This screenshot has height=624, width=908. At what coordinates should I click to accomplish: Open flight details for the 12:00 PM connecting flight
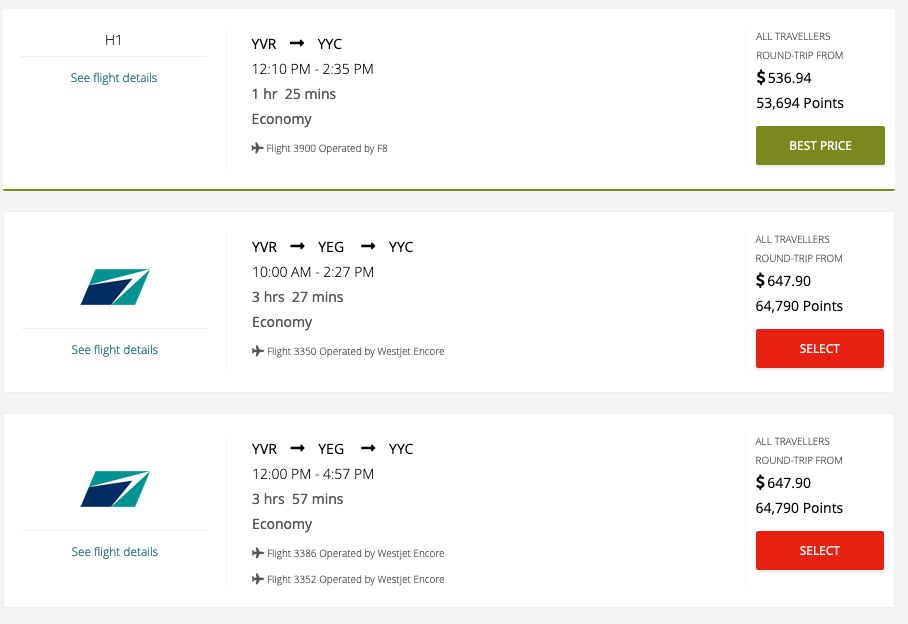coord(113,551)
